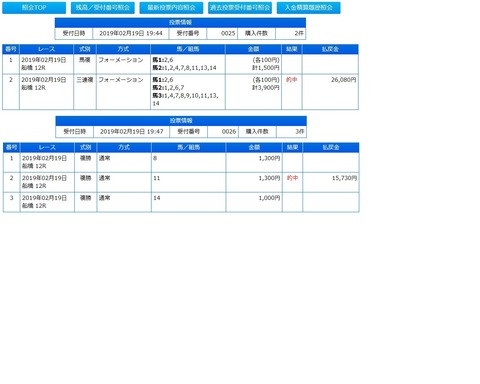Click the purchase count 2件

299,33
